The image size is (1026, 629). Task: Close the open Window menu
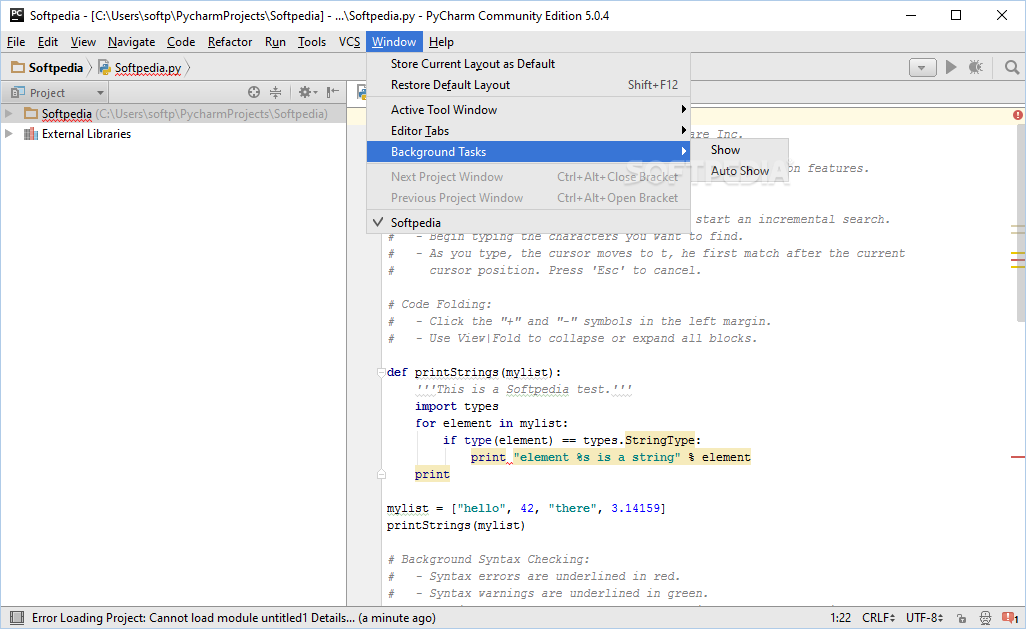click(x=394, y=42)
